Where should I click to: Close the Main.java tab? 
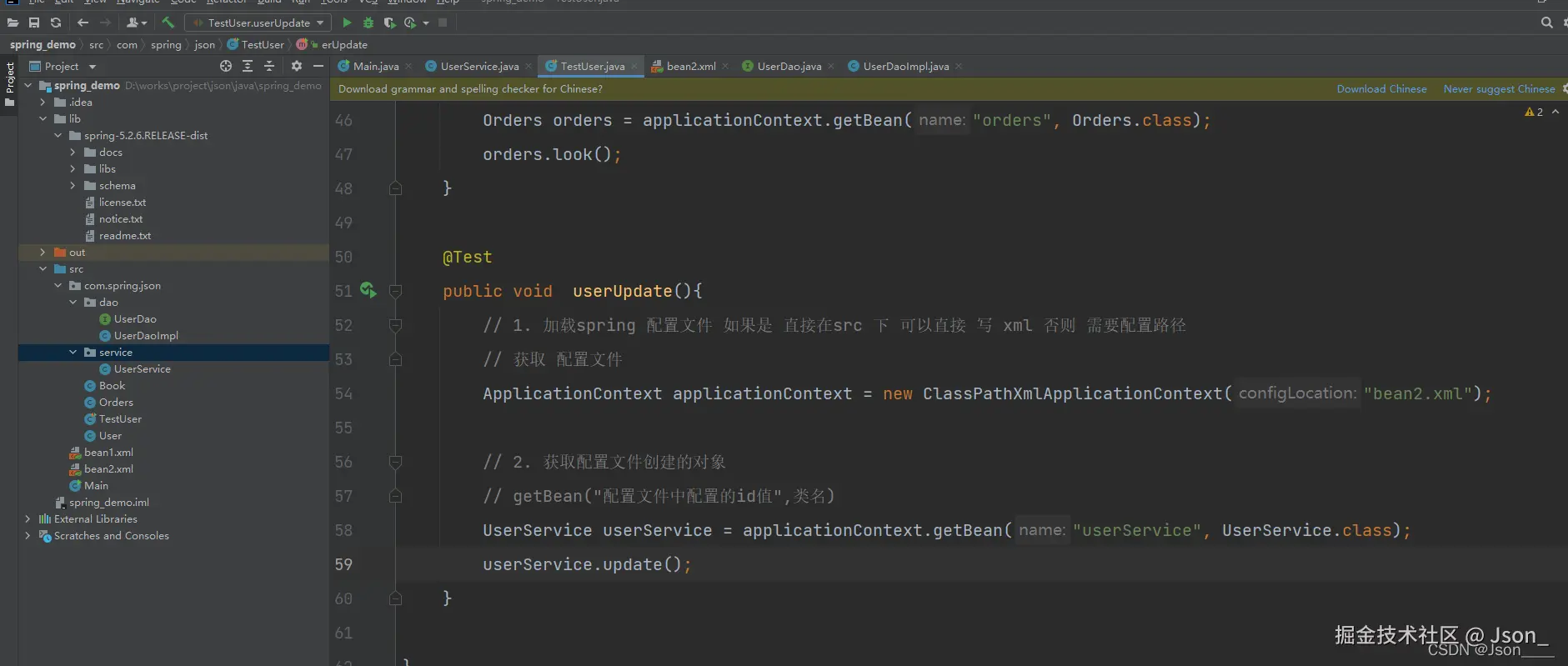408,66
